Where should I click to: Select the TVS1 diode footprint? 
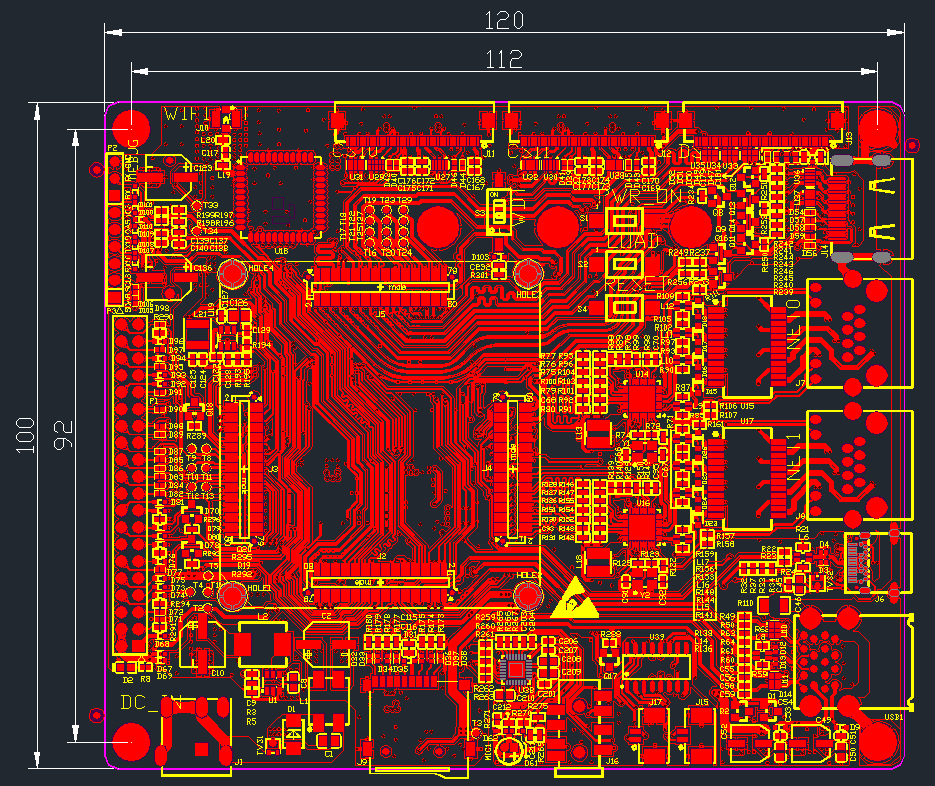(272, 745)
